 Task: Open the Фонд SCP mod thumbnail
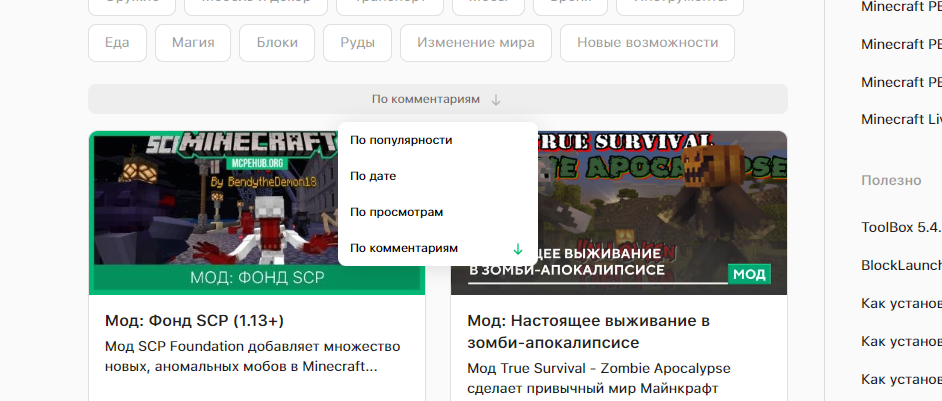click(x=257, y=213)
